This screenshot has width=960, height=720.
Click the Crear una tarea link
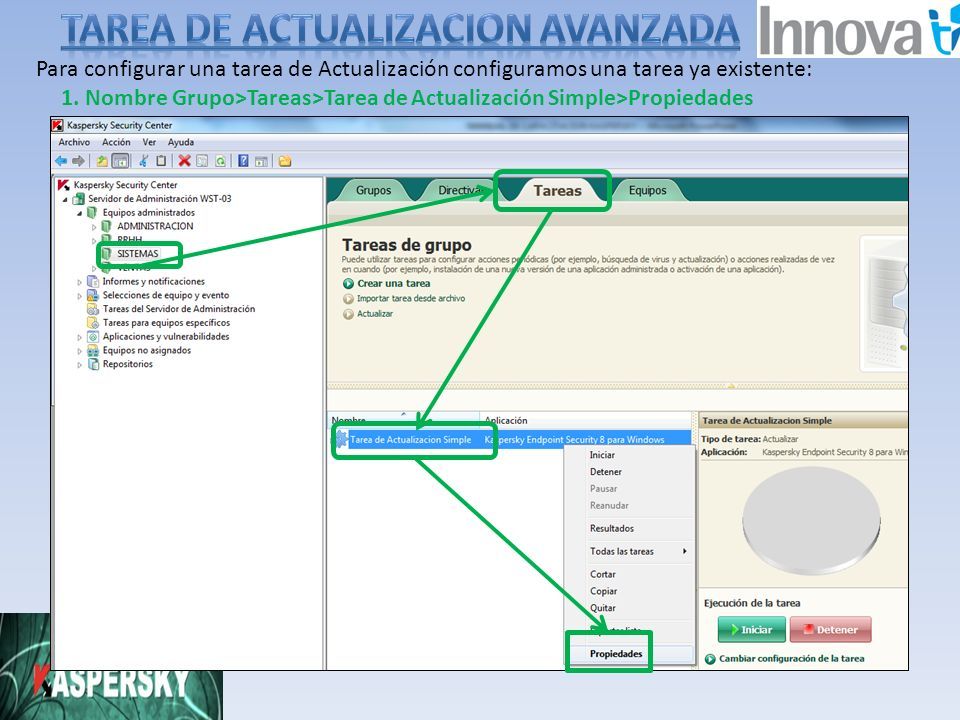click(394, 283)
